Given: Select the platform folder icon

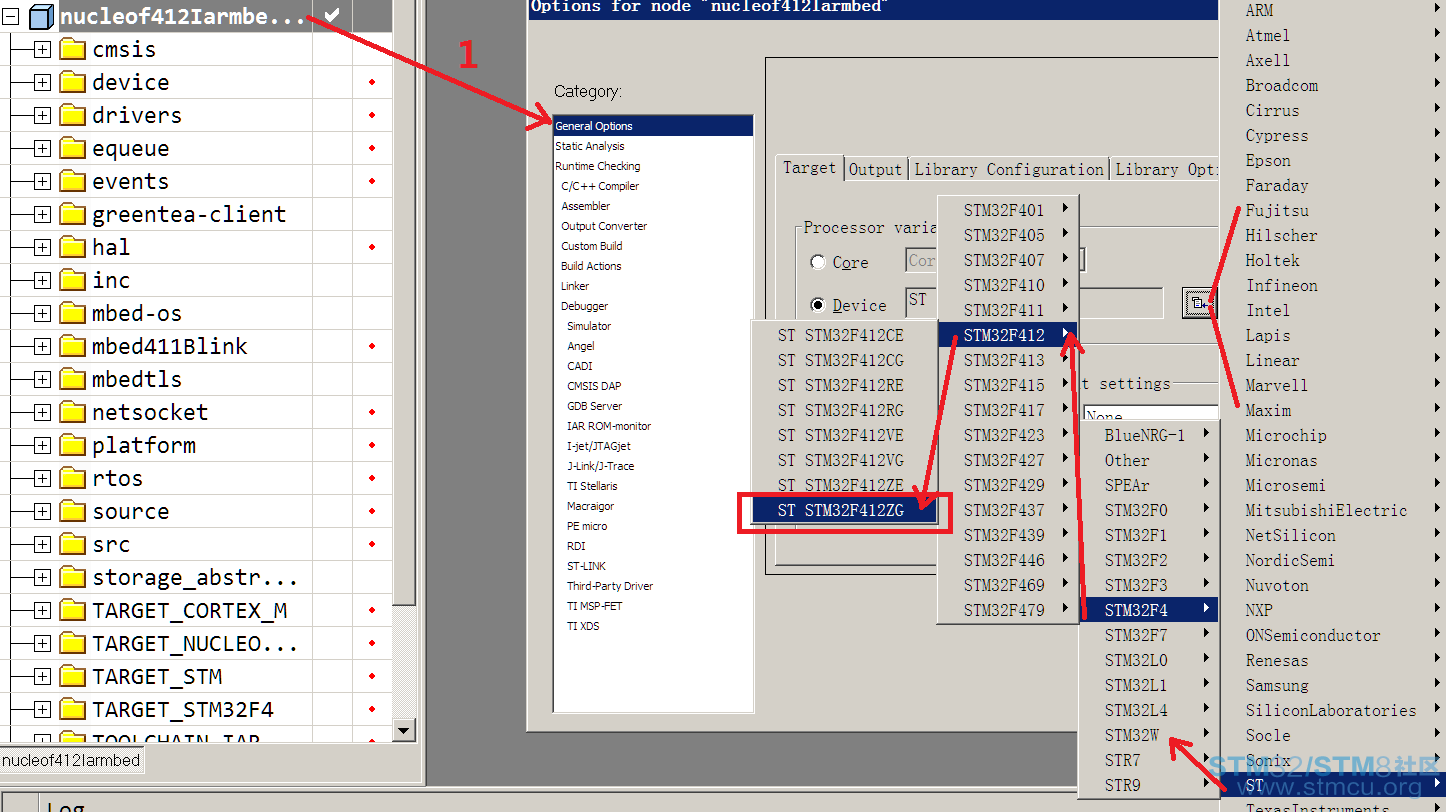Looking at the screenshot, I should pyautogui.click(x=72, y=445).
